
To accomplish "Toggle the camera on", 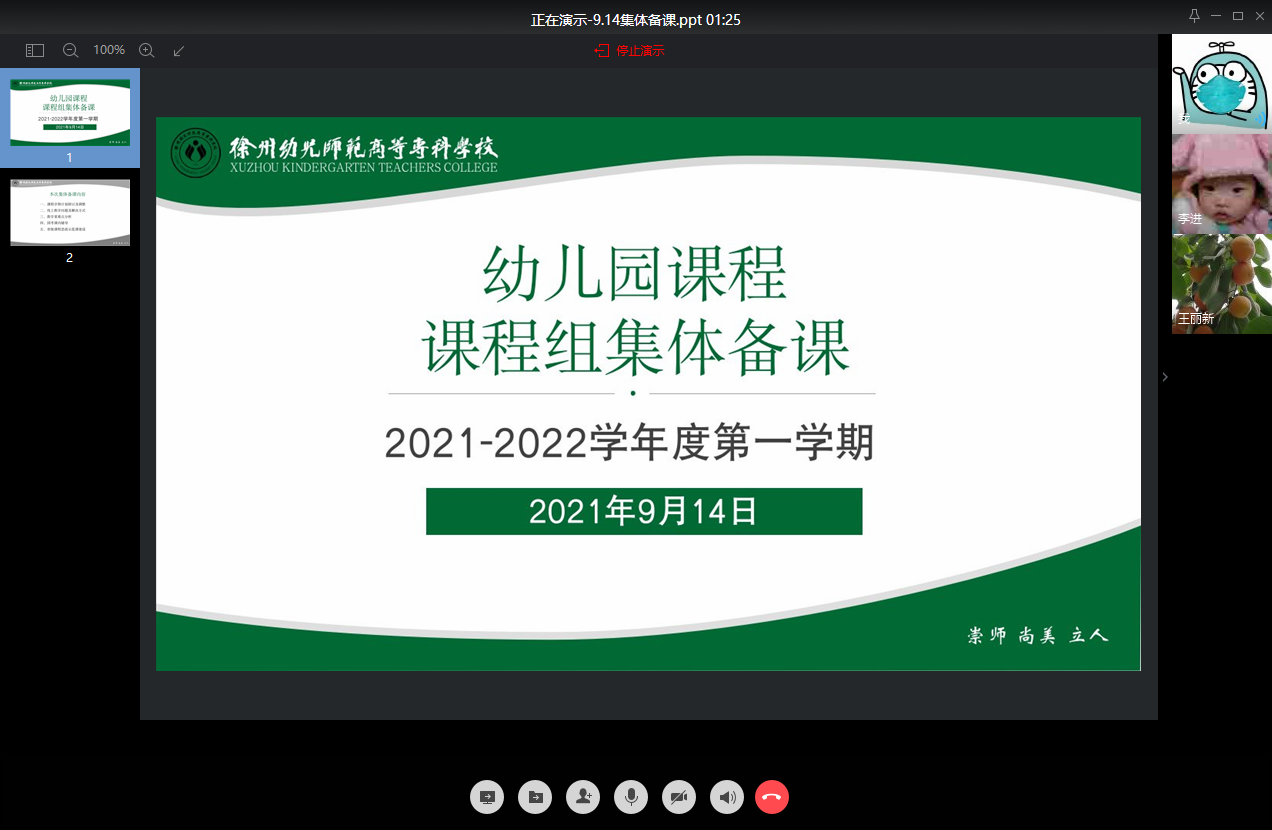I will coord(679,797).
